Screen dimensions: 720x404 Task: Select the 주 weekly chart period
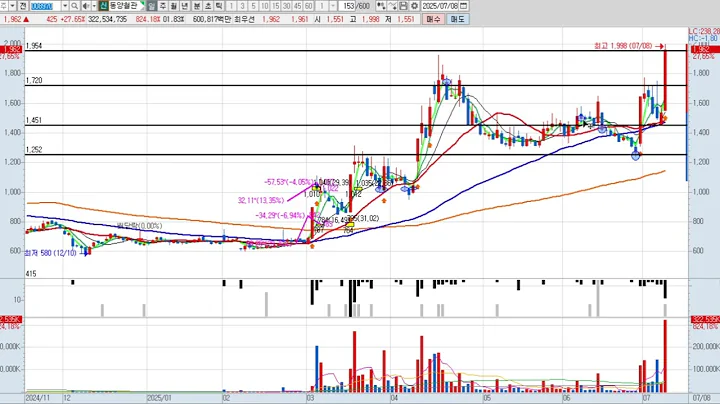[x=163, y=6]
